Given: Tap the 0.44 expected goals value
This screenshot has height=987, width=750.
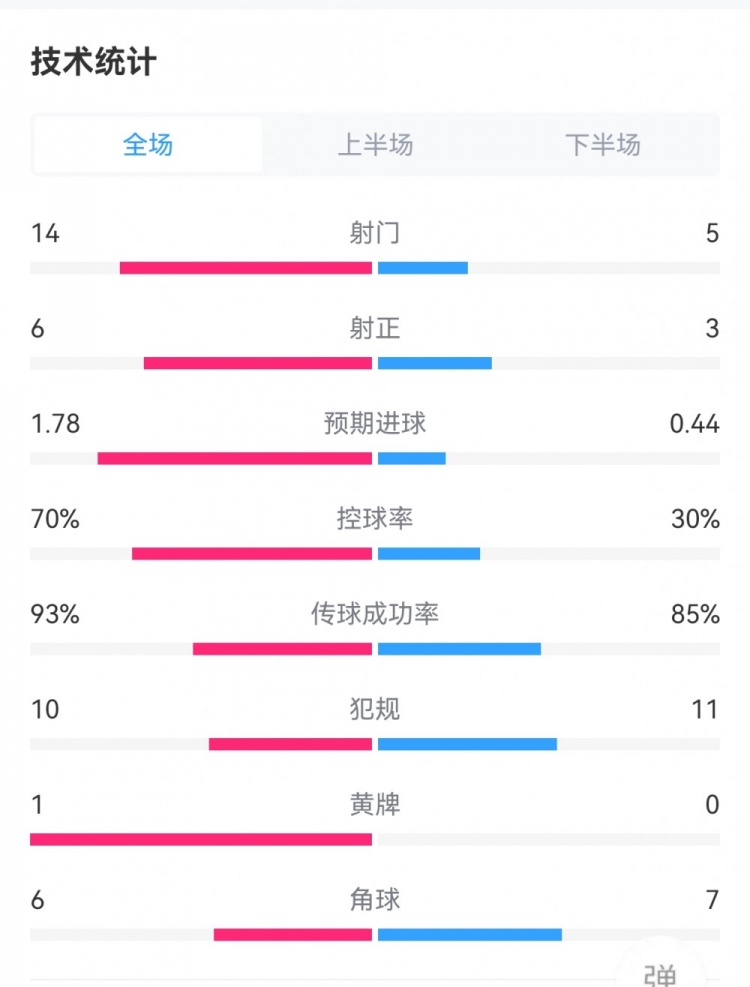Looking at the screenshot, I should point(695,424).
